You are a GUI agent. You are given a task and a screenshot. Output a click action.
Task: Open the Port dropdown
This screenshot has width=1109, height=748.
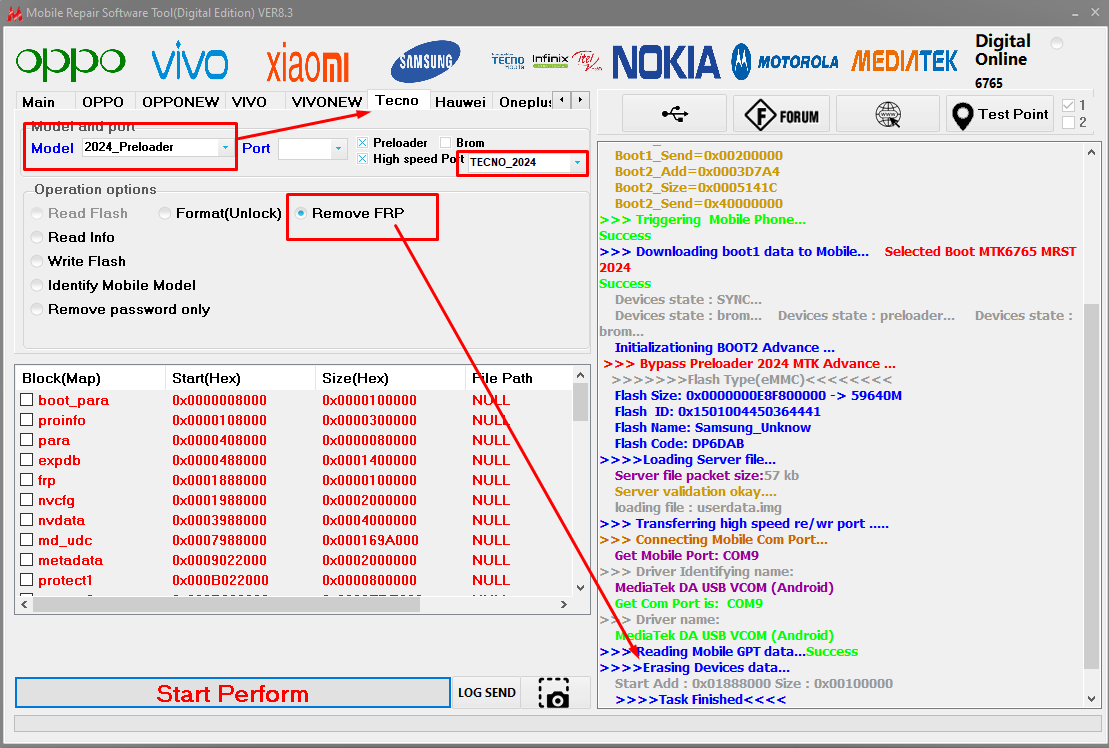(338, 148)
